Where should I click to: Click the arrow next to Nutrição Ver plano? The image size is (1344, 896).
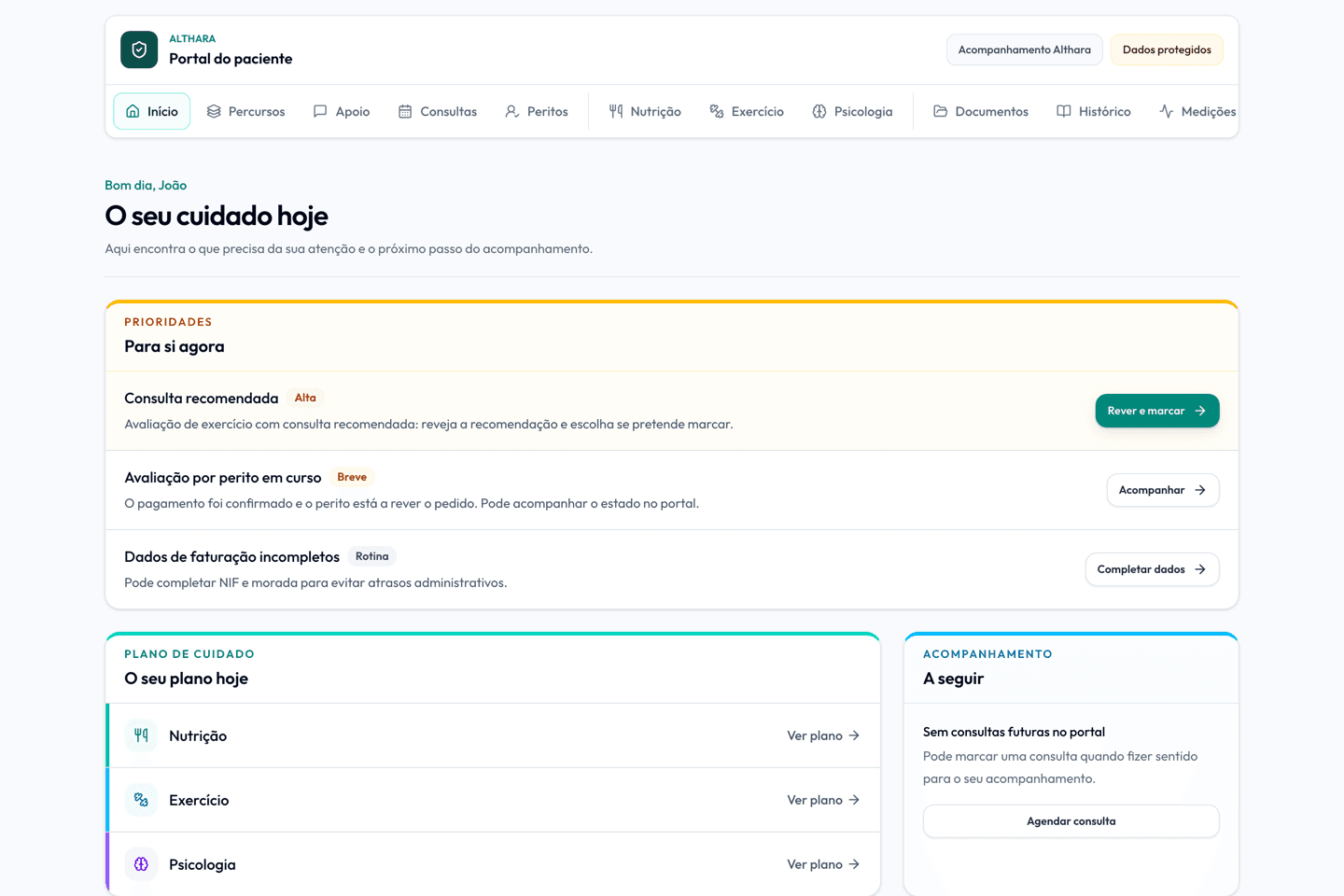click(x=854, y=735)
